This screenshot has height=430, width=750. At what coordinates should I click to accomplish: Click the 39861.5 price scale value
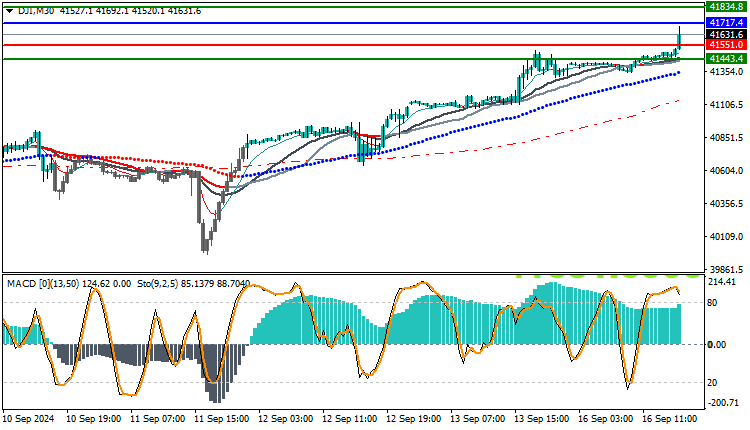[726, 270]
